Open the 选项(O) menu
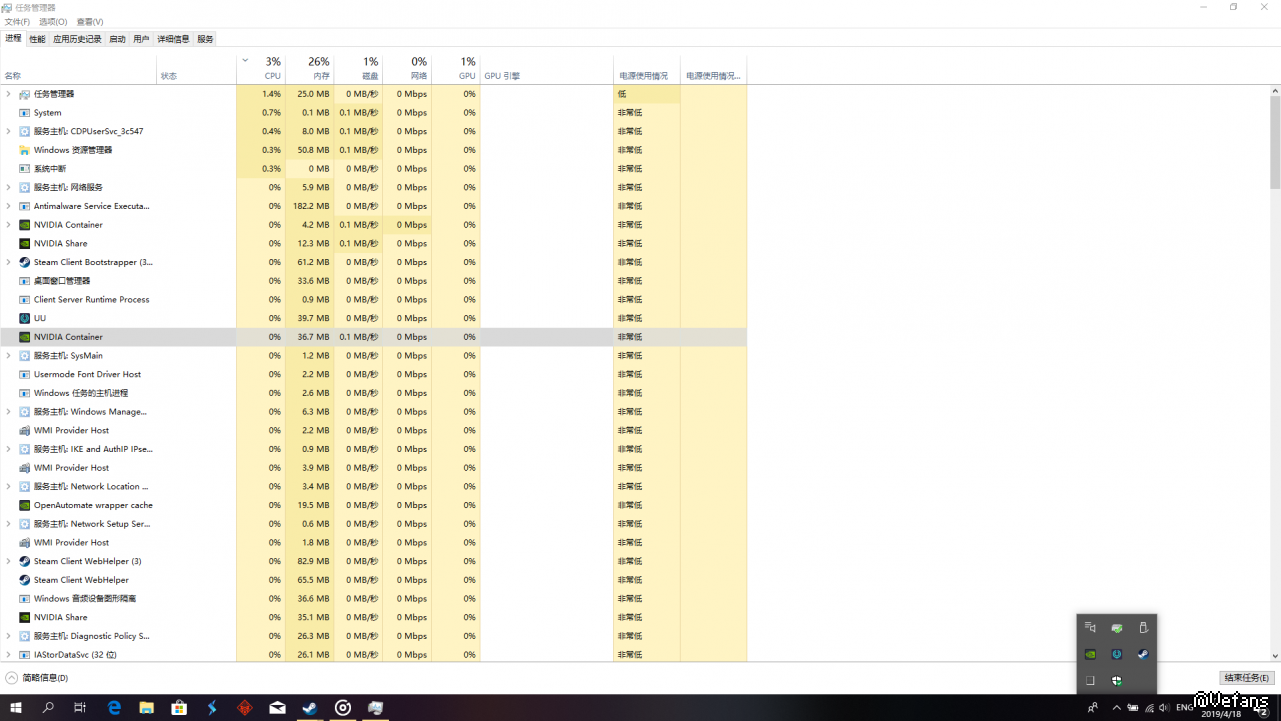 click(53, 22)
